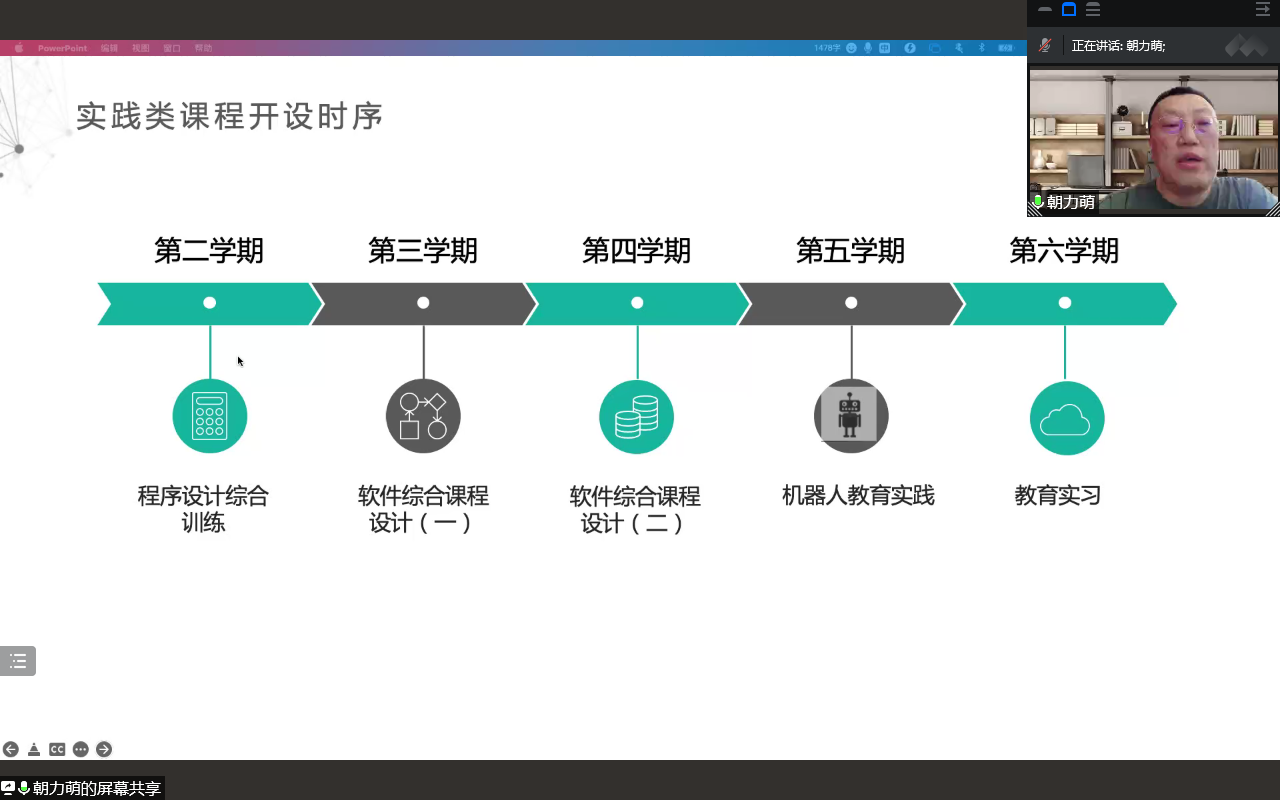
Task: Switch to stacked list video layout
Action: pos(1093,10)
